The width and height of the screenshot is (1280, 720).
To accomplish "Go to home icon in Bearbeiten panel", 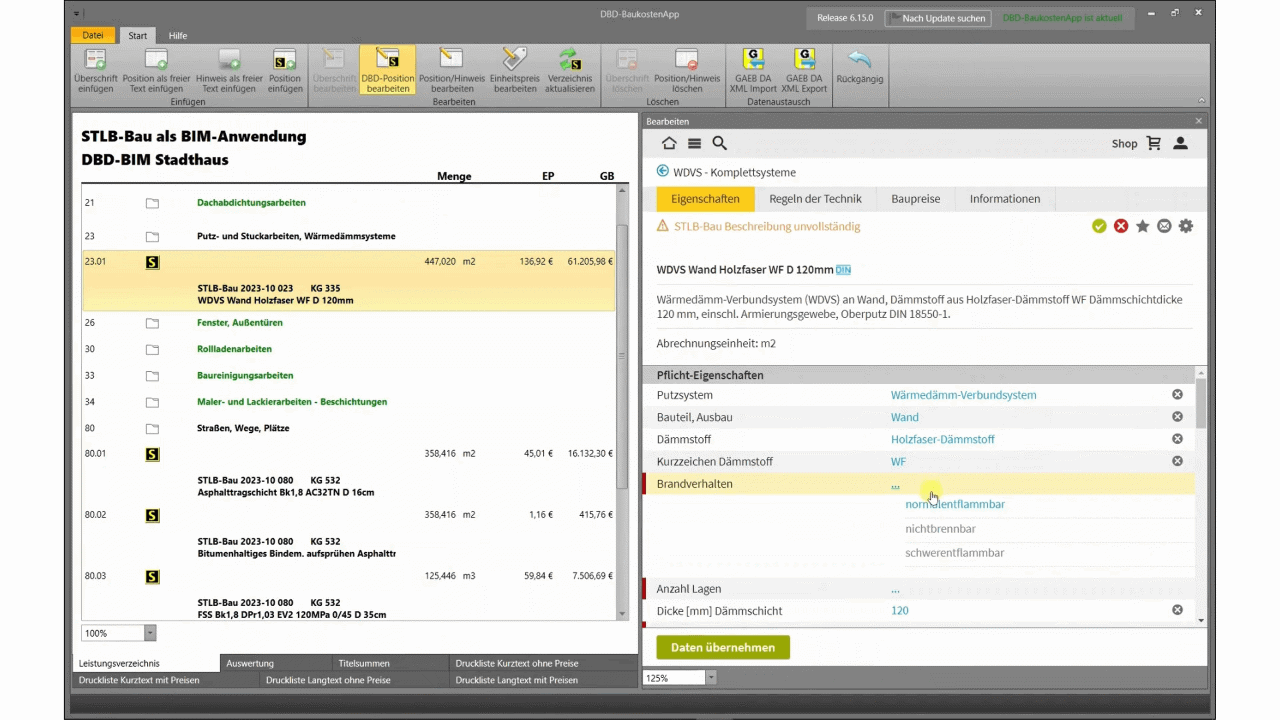I will click(669, 144).
